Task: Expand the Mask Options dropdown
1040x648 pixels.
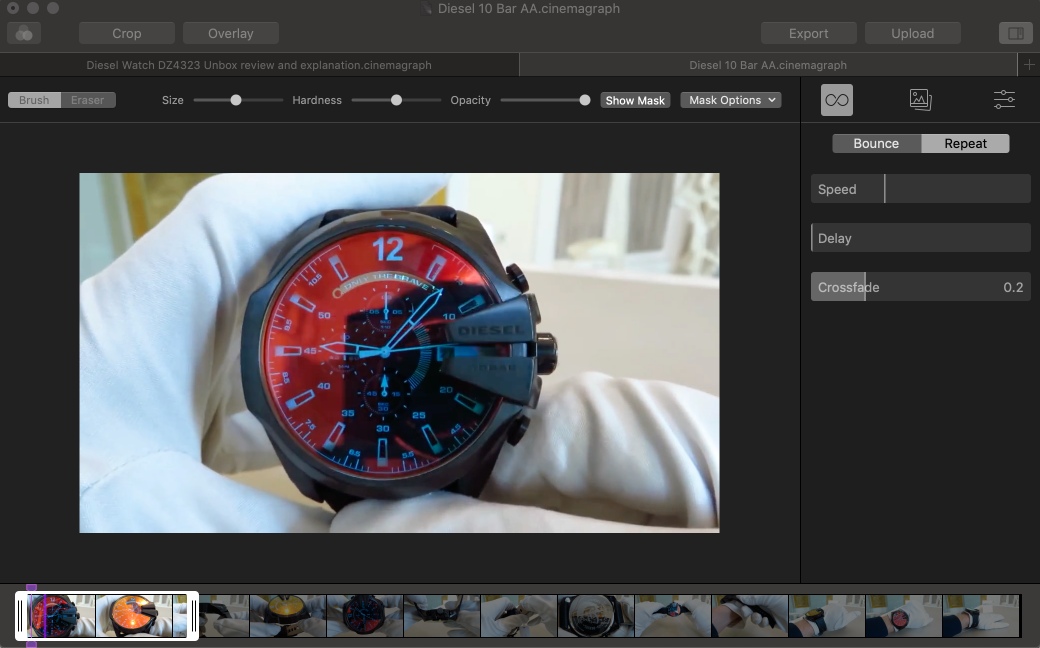Action: click(x=731, y=100)
